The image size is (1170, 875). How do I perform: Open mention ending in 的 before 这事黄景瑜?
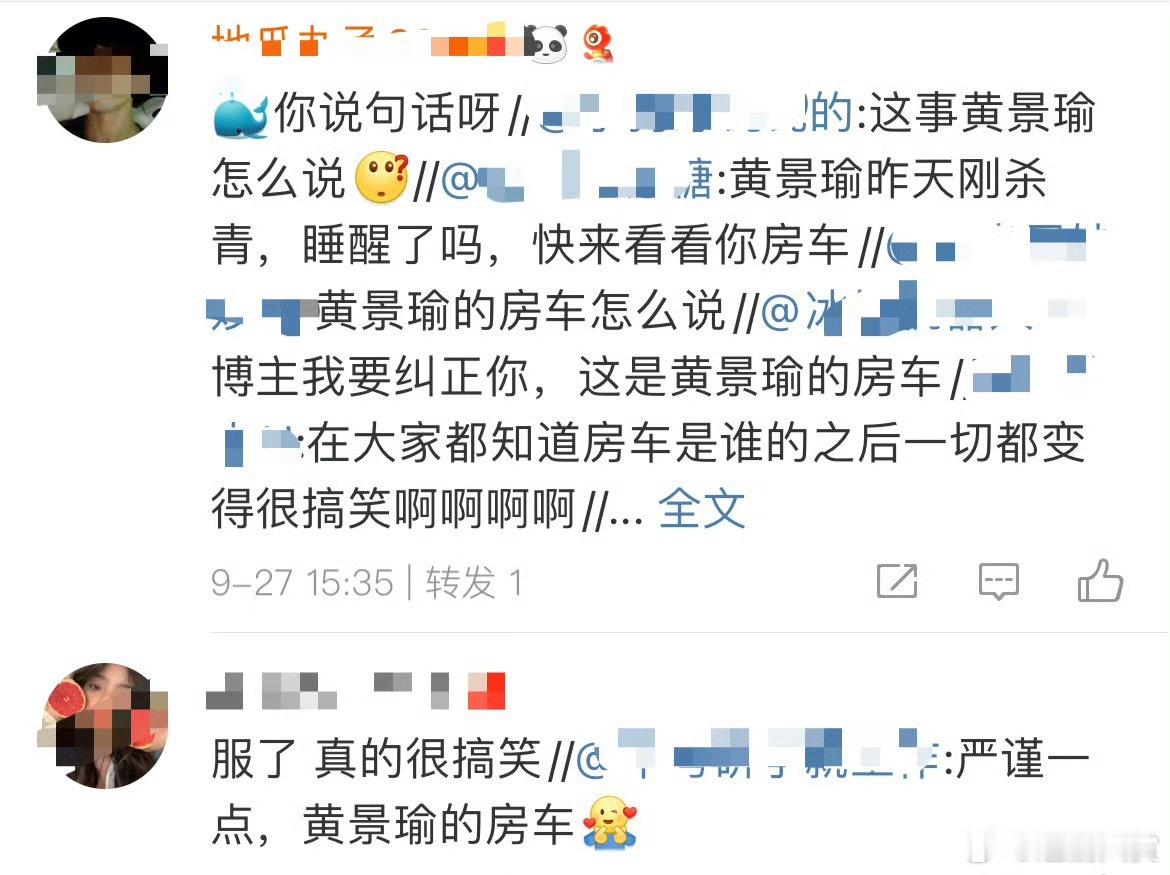tap(696, 113)
